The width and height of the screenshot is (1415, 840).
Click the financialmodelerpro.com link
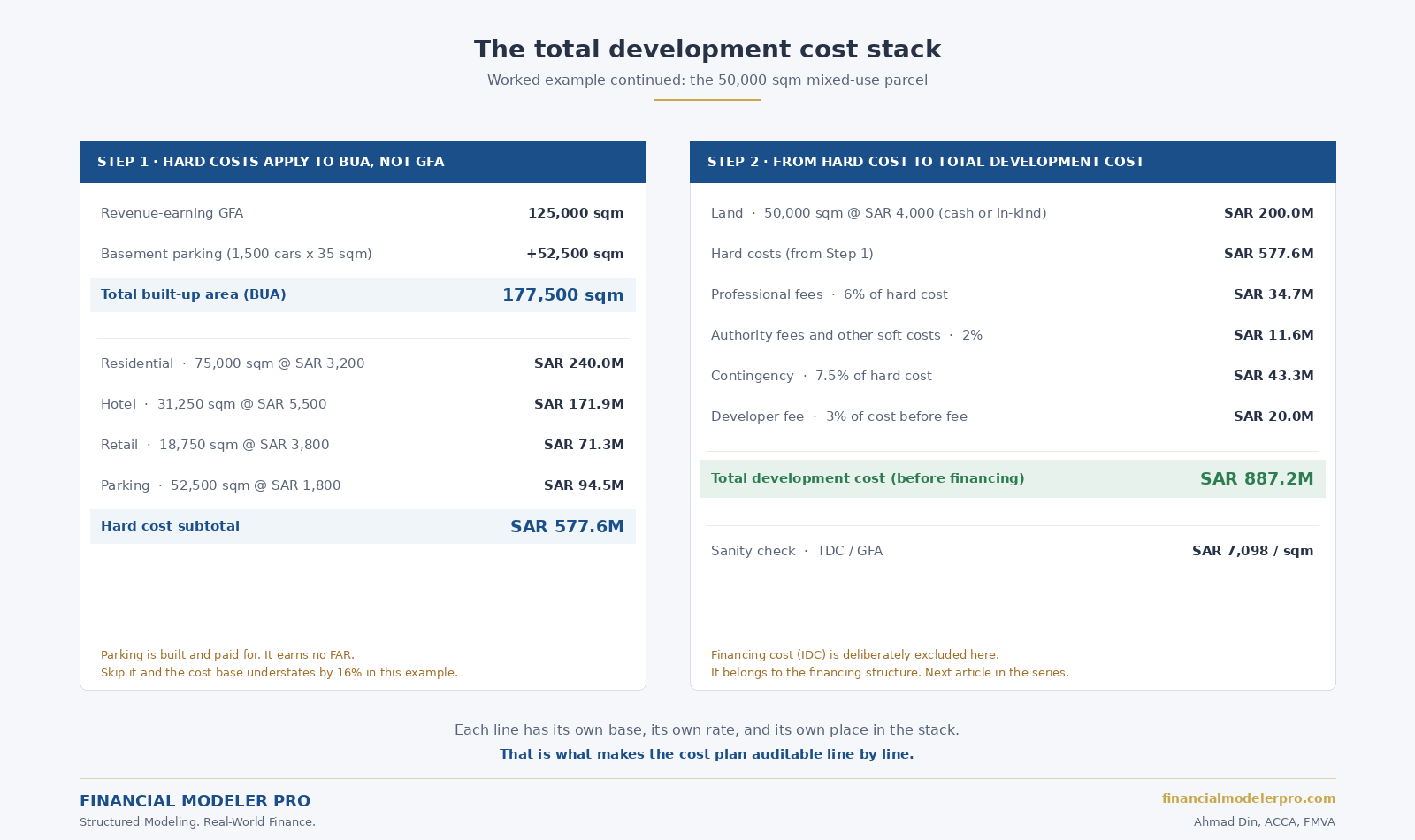coord(1248,798)
